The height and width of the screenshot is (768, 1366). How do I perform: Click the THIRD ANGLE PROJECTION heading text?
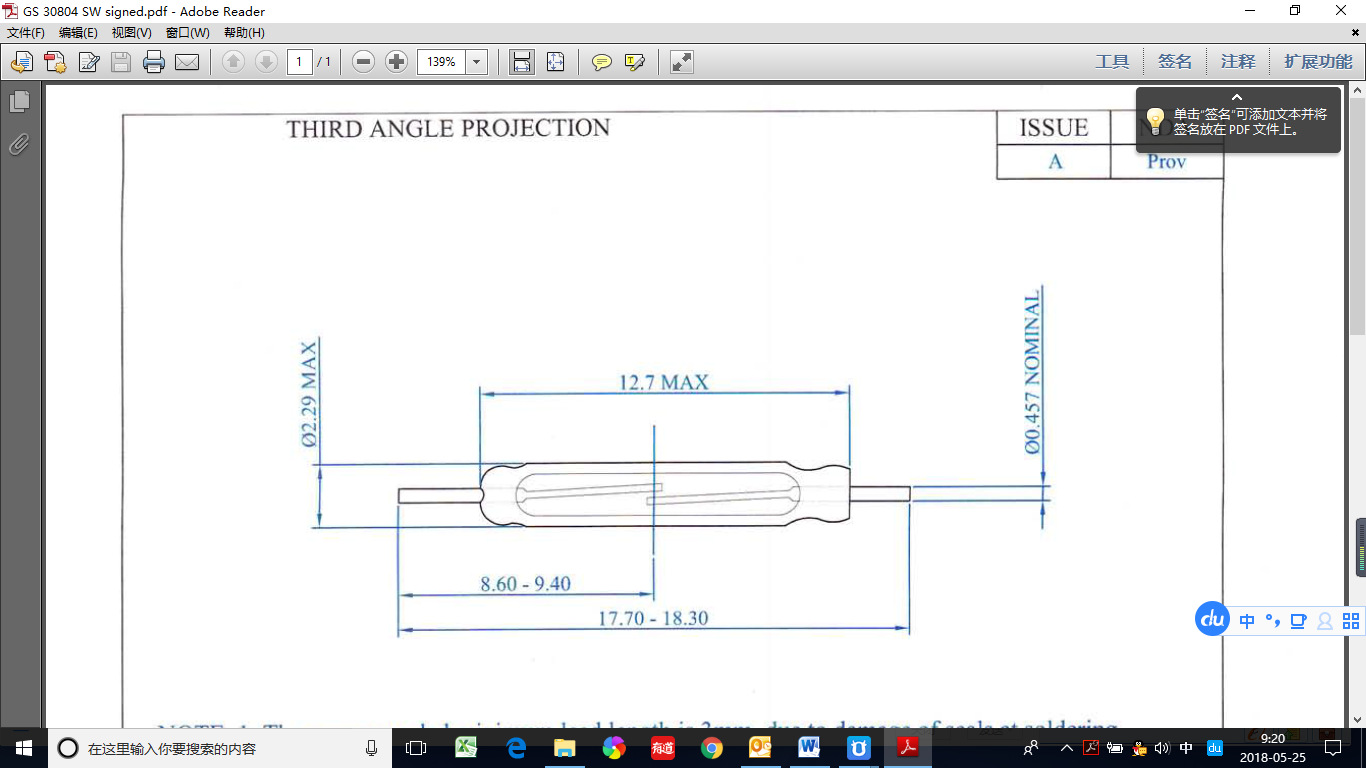click(448, 128)
